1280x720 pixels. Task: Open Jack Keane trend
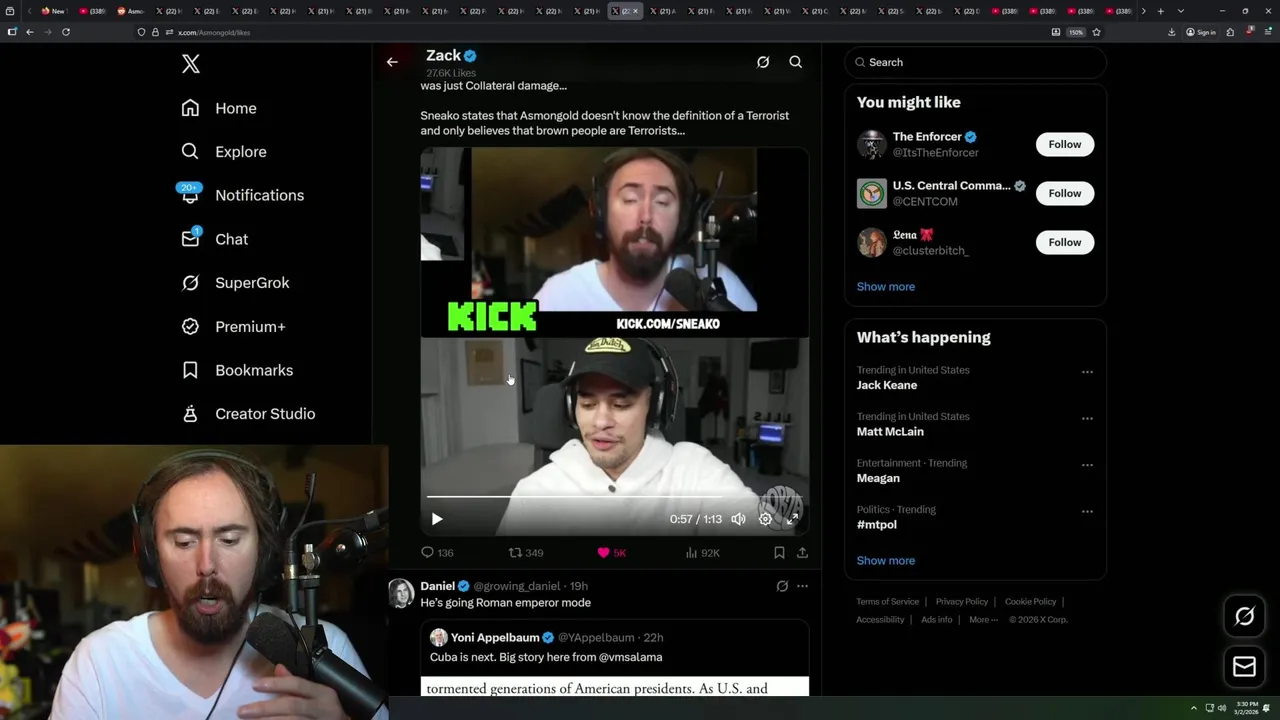tap(887, 385)
